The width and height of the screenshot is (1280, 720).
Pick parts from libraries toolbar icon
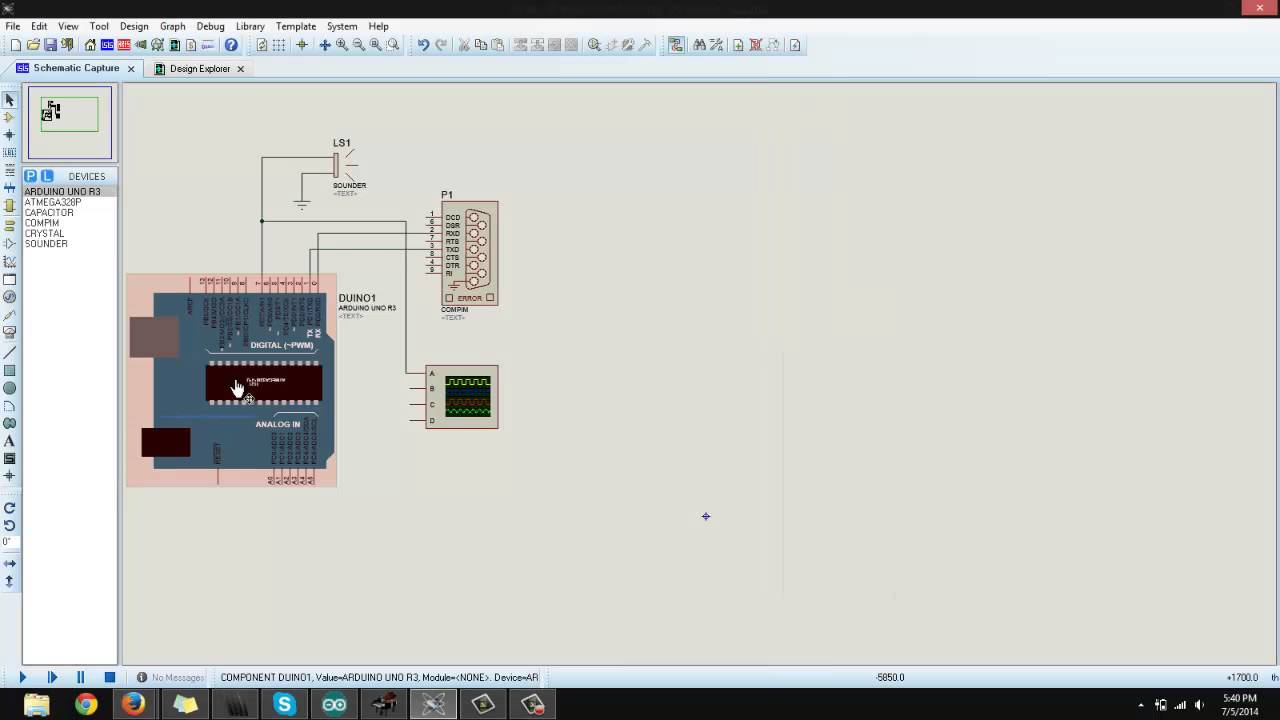(594, 45)
